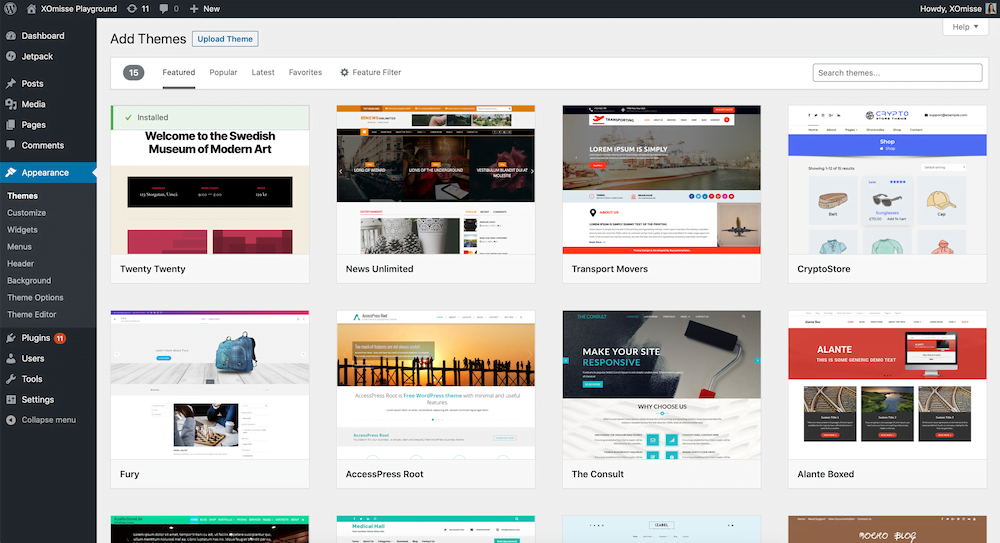Click the Tools wrench icon
Viewport: 1000px width, 543px height.
11,379
